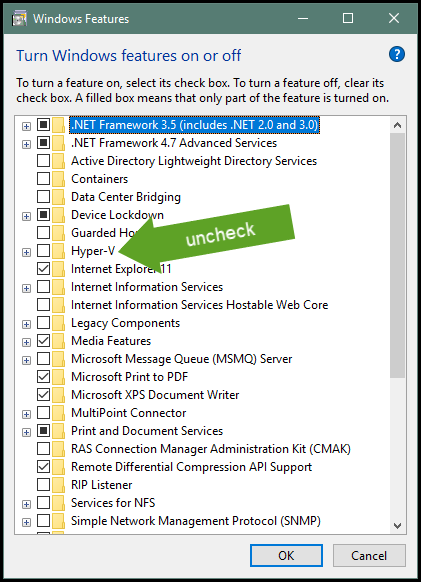Select the Device Lockdown item label
The image size is (421, 582).
pos(117,215)
